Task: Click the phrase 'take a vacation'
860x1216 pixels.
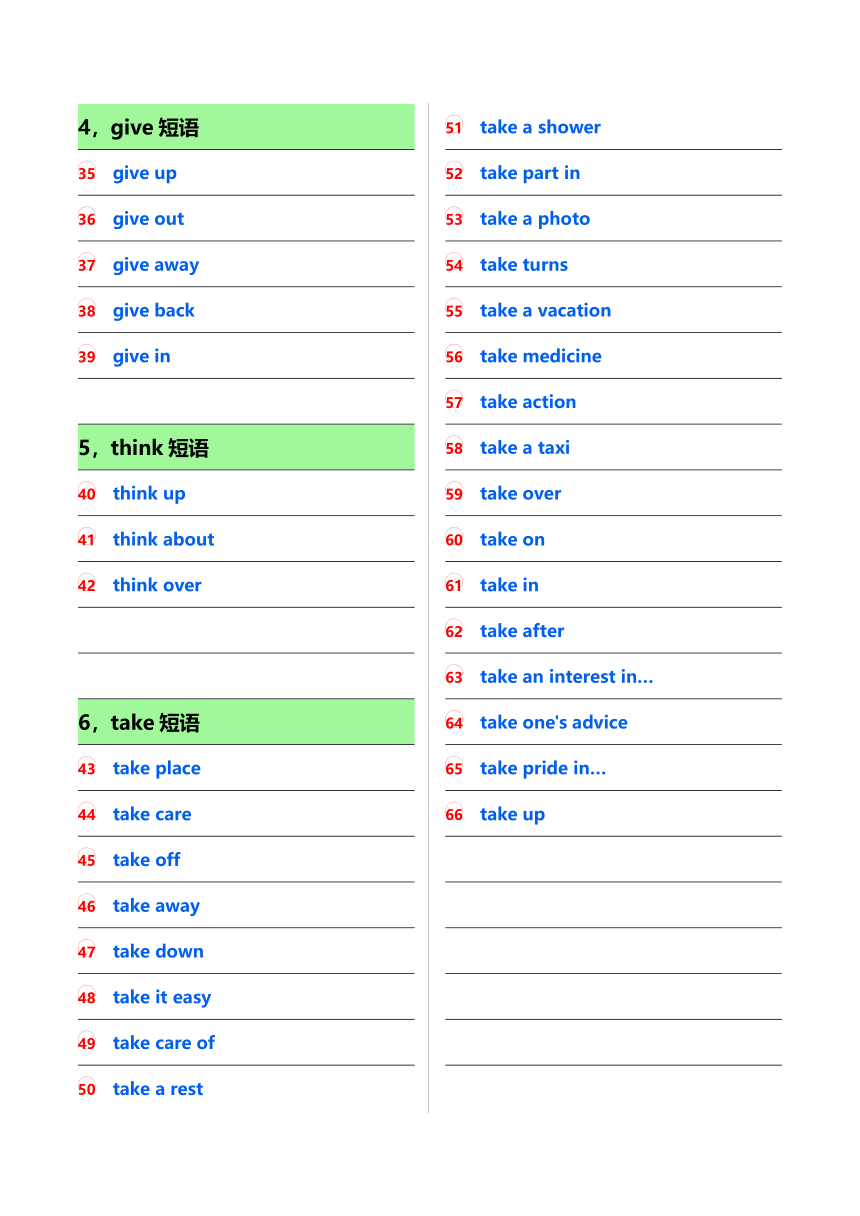Action: [545, 310]
